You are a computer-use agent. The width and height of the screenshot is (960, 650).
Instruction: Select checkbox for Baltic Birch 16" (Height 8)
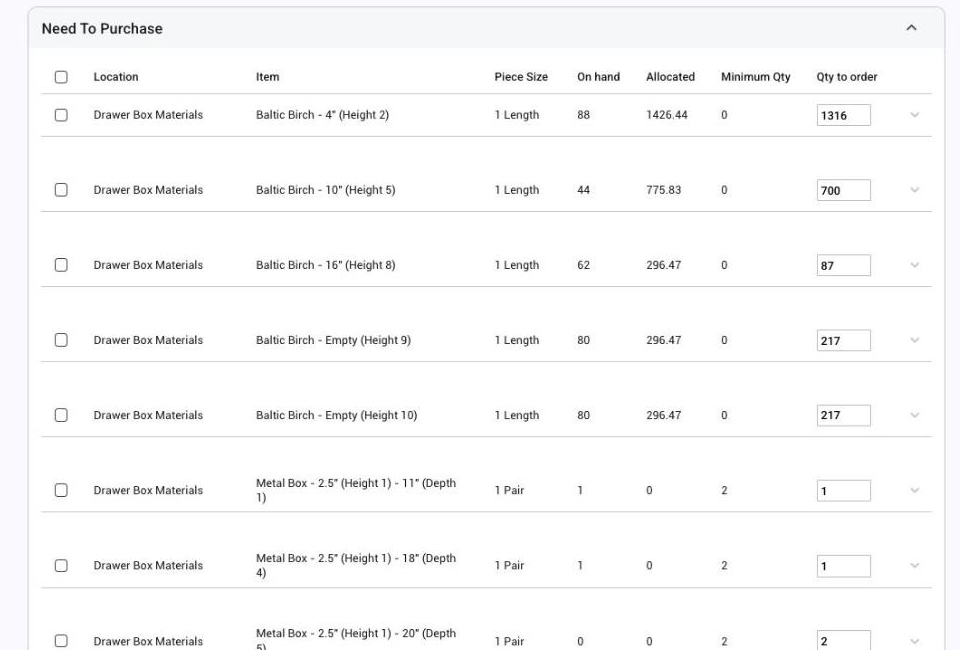61,265
